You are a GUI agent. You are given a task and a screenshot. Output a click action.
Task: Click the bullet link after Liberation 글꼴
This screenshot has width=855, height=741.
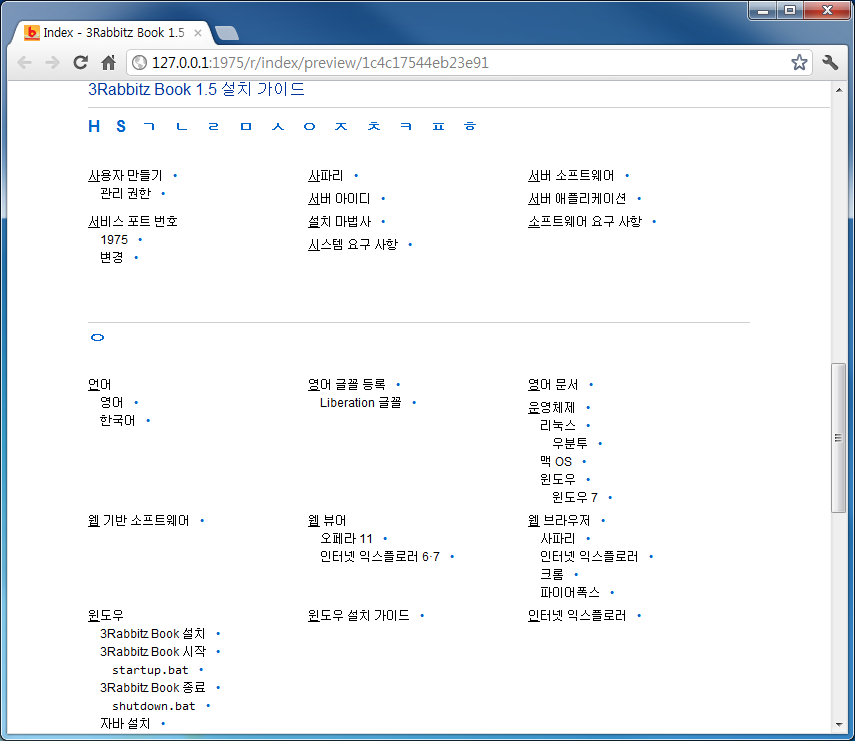(414, 402)
